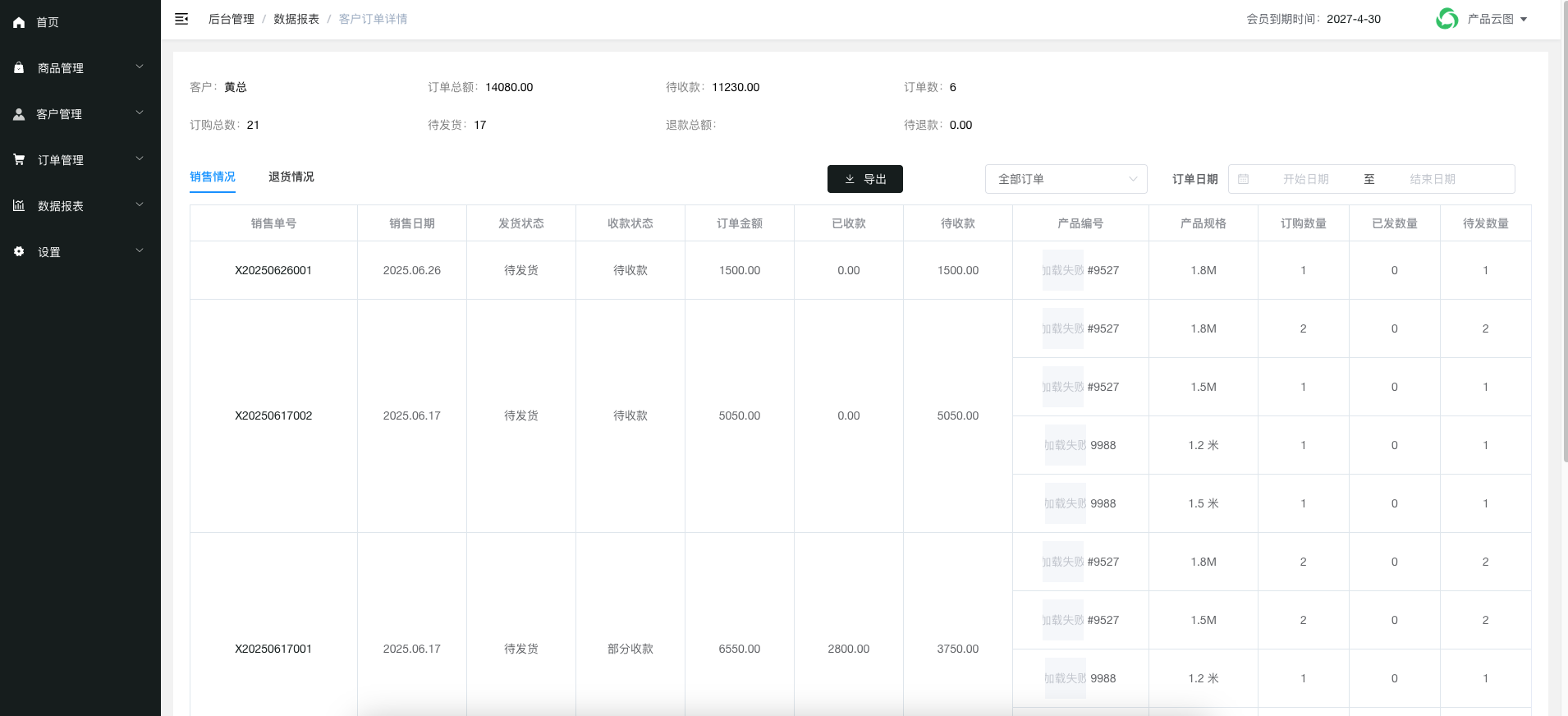This screenshot has height=716, width=1568.
Task: Expand the 数据报表 menu chevron
Action: click(140, 205)
